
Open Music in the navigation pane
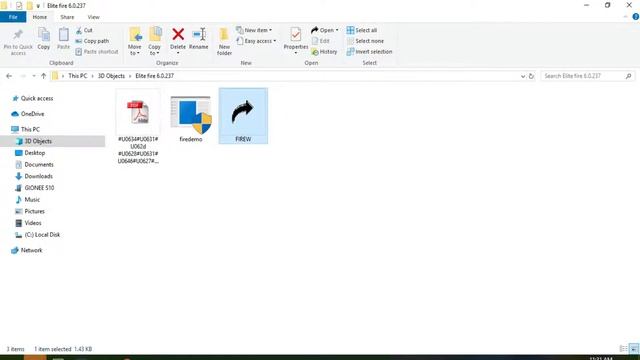point(27,200)
